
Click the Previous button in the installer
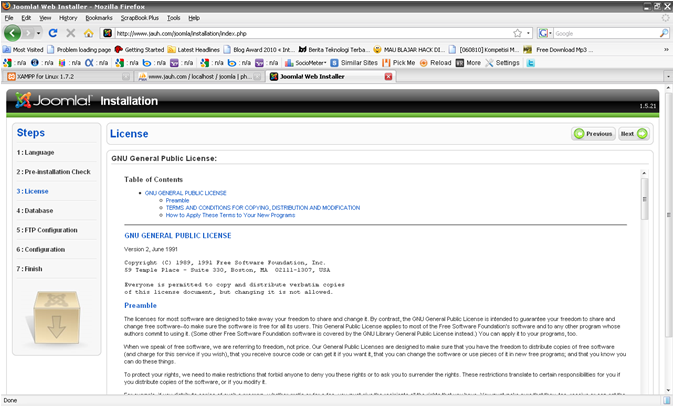tap(594, 134)
